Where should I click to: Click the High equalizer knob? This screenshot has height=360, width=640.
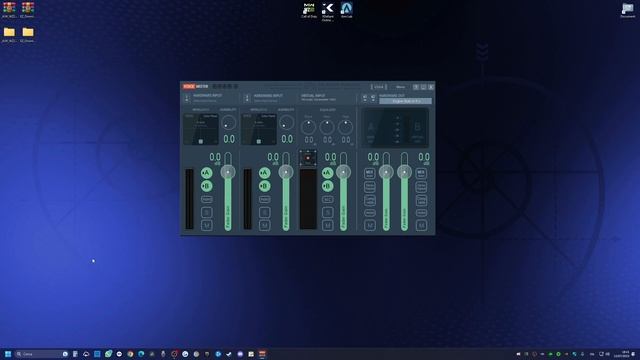(x=345, y=127)
